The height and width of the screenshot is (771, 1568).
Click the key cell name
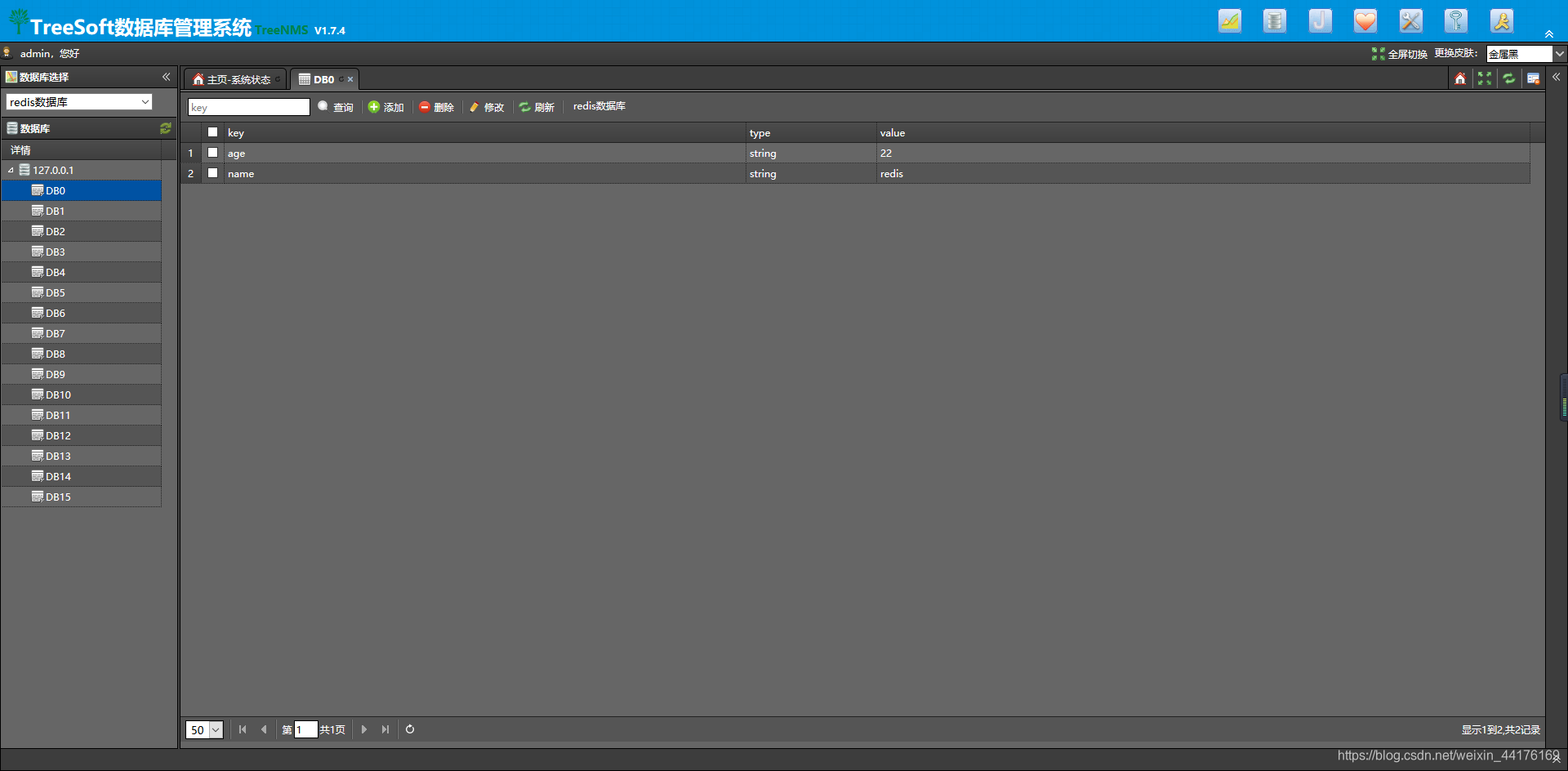pyautogui.click(x=485, y=173)
